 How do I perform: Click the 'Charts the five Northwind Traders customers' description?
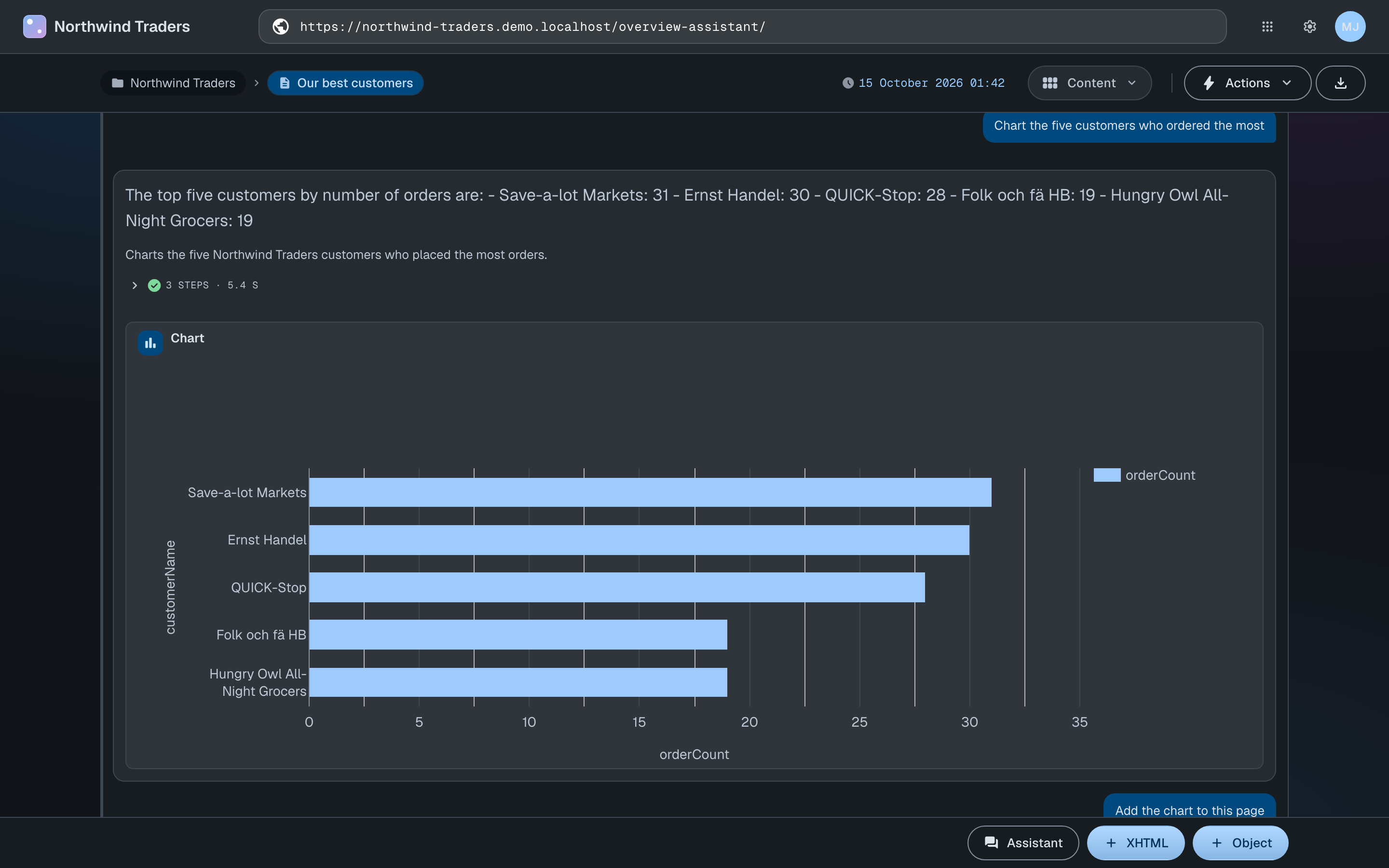[336, 255]
